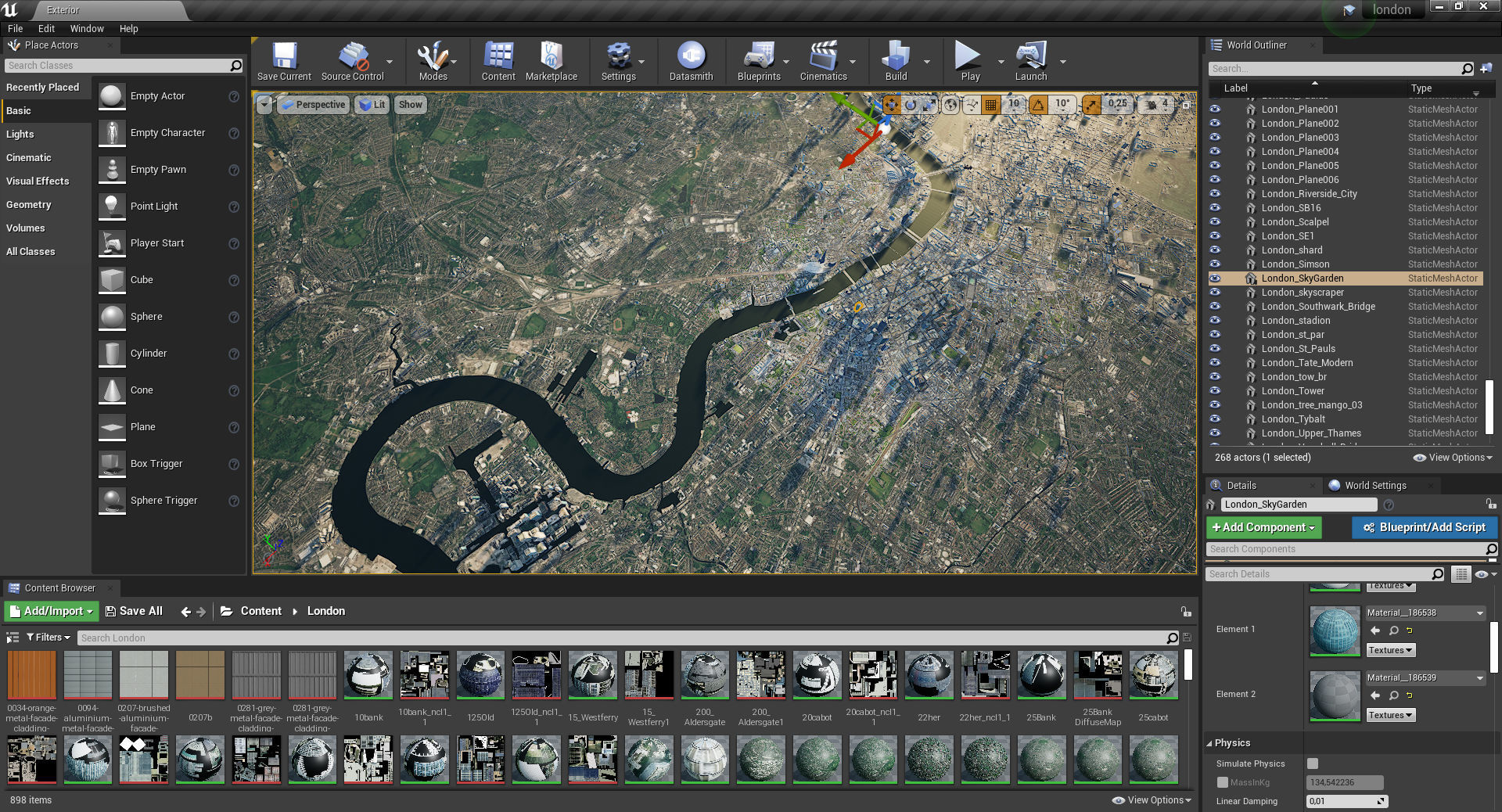Click the Sphere Trigger actor icon

click(112, 501)
